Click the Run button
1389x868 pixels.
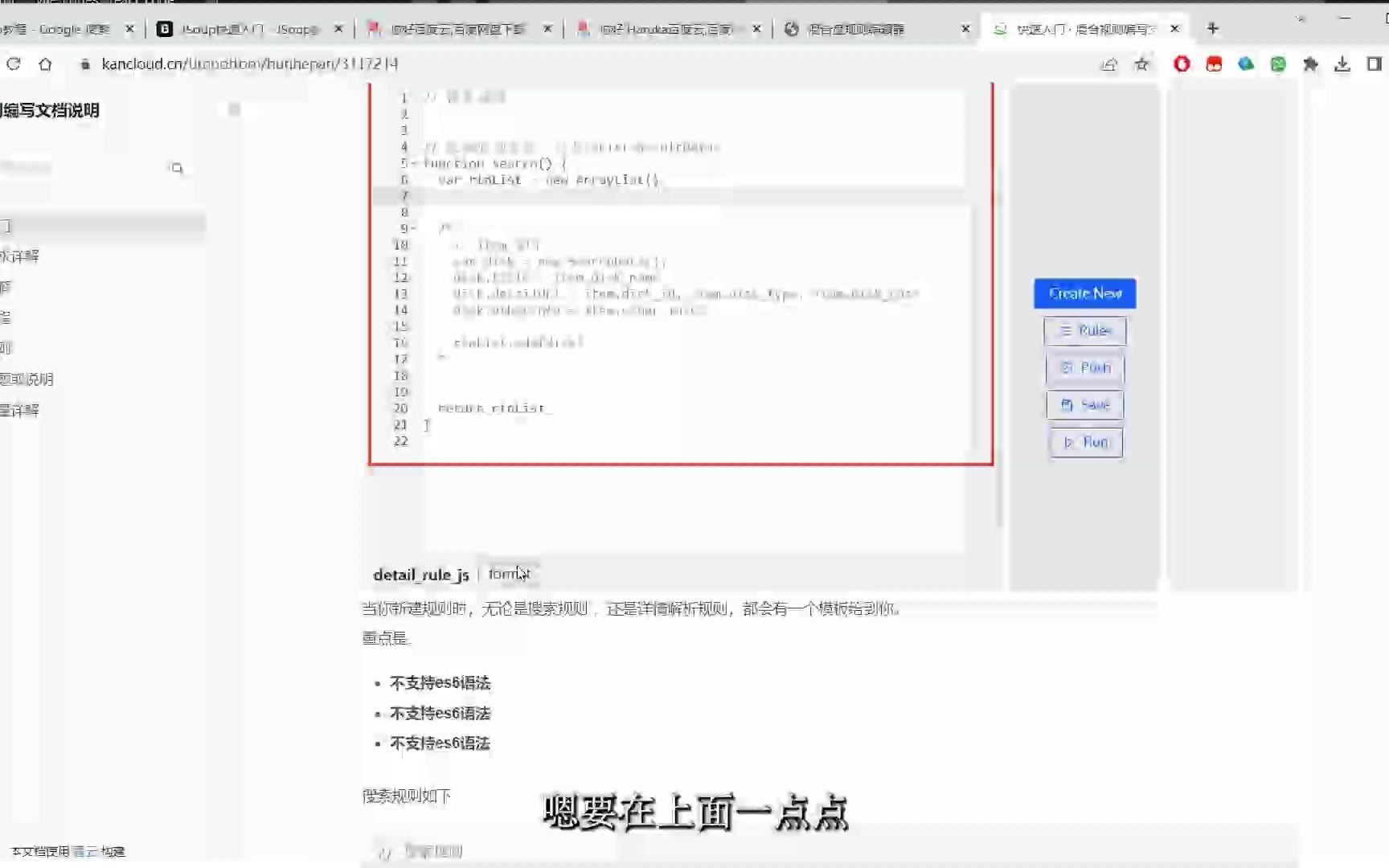pyautogui.click(x=1085, y=442)
